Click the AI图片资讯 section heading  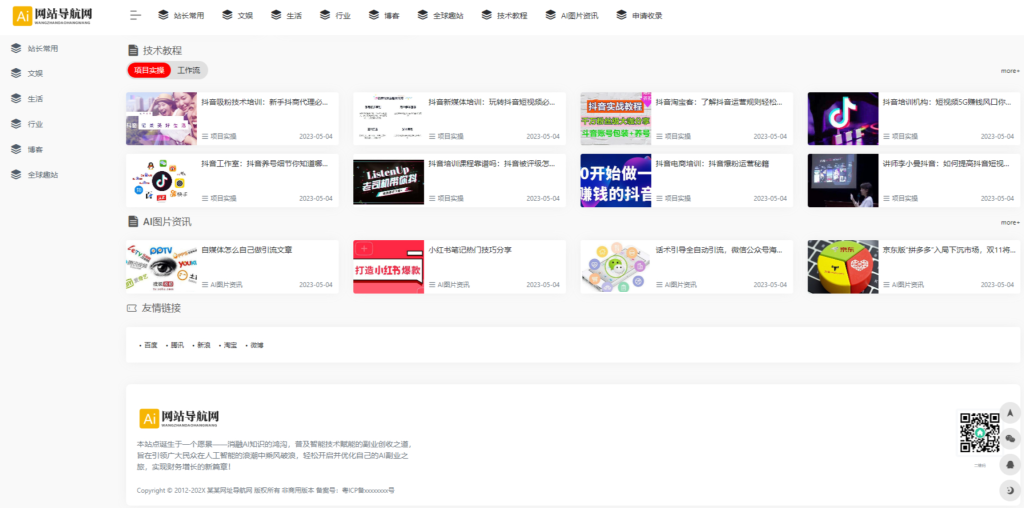[167, 221]
